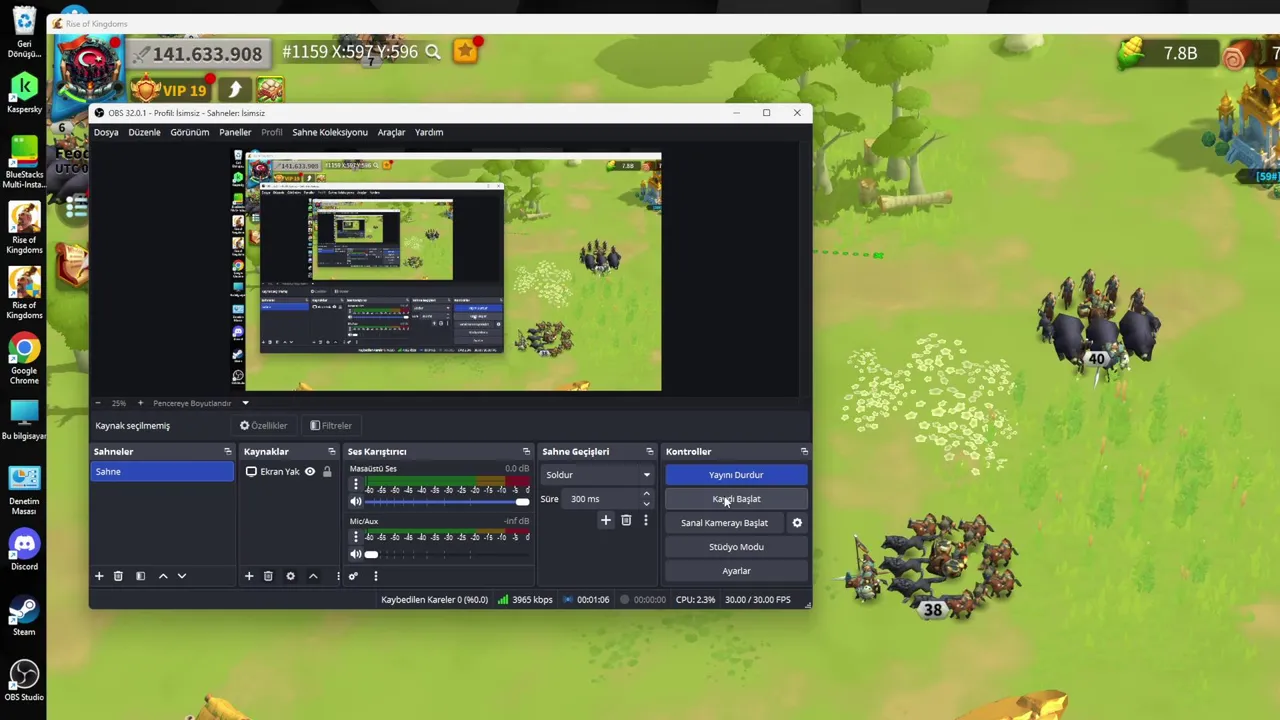Lock the Ekran Yak source
The image size is (1280, 720).
coord(327,472)
